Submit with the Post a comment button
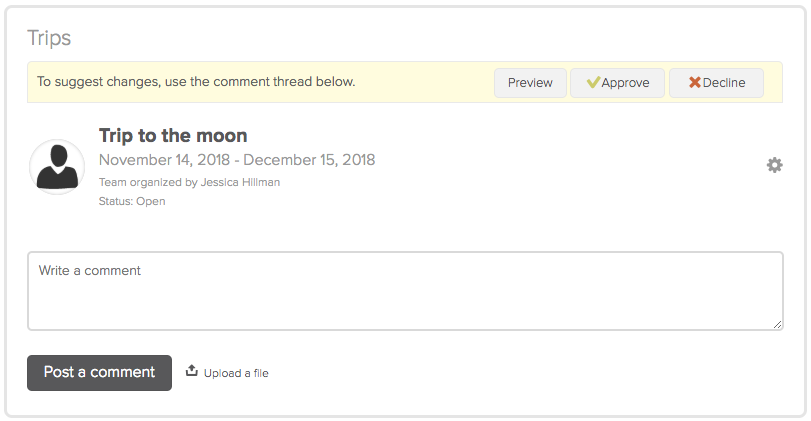Image resolution: width=811 pixels, height=421 pixels. pos(99,372)
